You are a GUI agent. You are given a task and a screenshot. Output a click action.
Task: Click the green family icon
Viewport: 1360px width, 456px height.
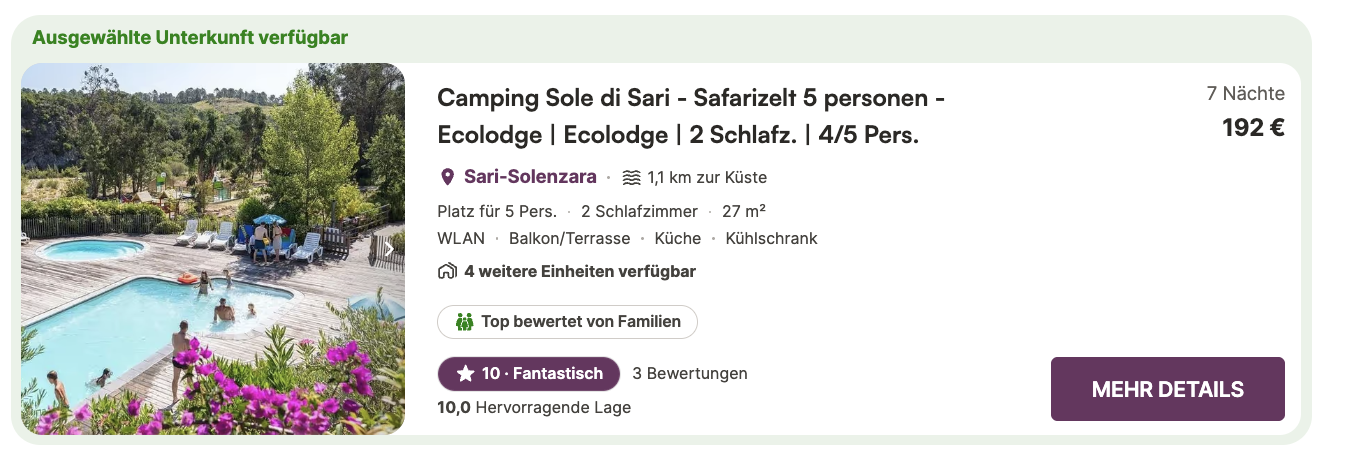tap(464, 322)
